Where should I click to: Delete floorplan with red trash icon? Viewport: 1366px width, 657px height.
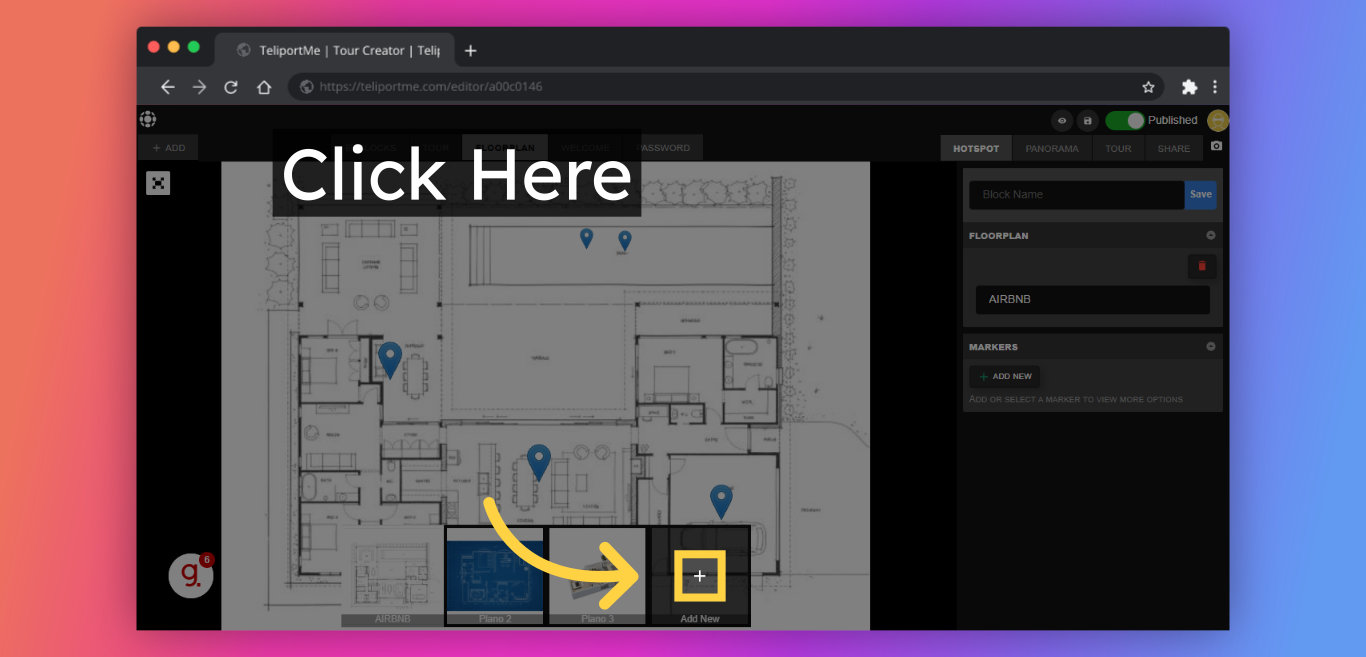[x=1202, y=266]
